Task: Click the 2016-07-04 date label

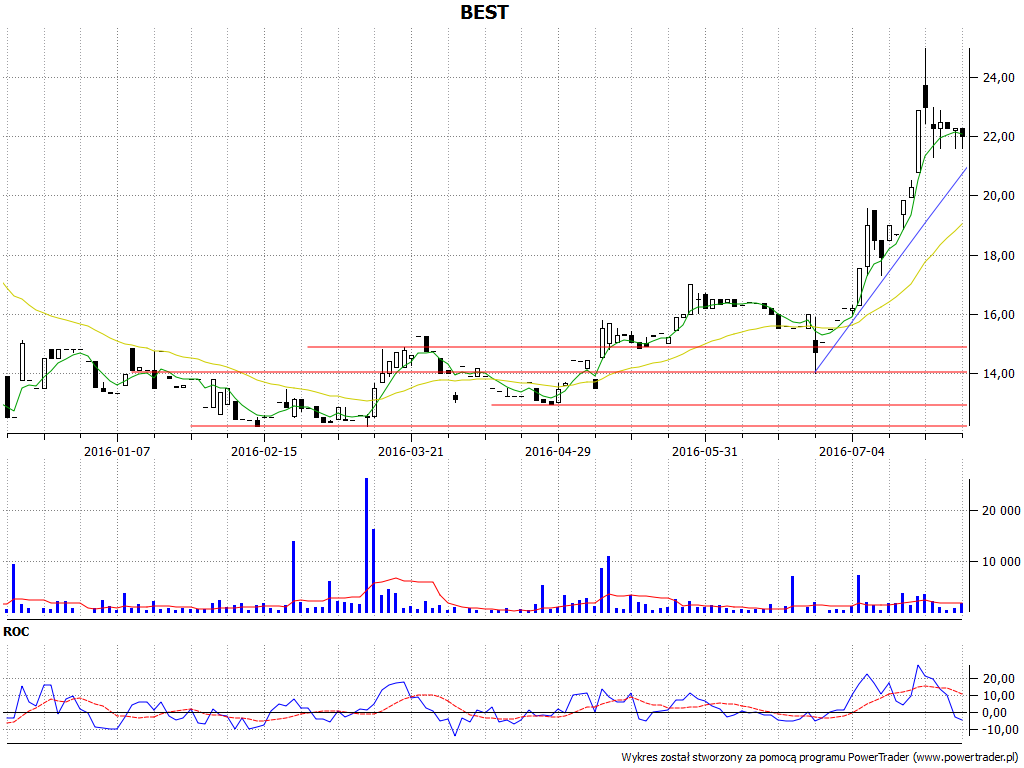Action: click(852, 451)
